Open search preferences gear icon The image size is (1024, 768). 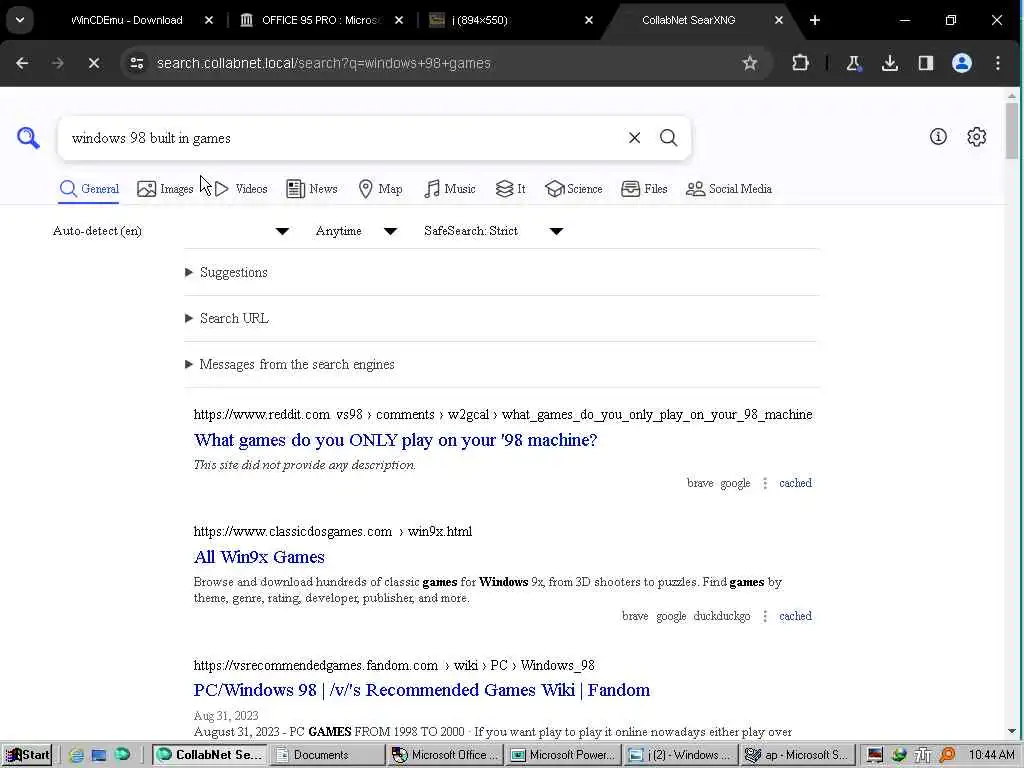click(x=976, y=136)
